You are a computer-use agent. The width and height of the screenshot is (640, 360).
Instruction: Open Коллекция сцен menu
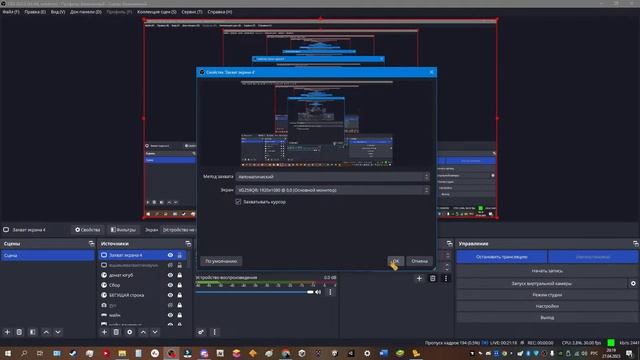click(x=157, y=12)
